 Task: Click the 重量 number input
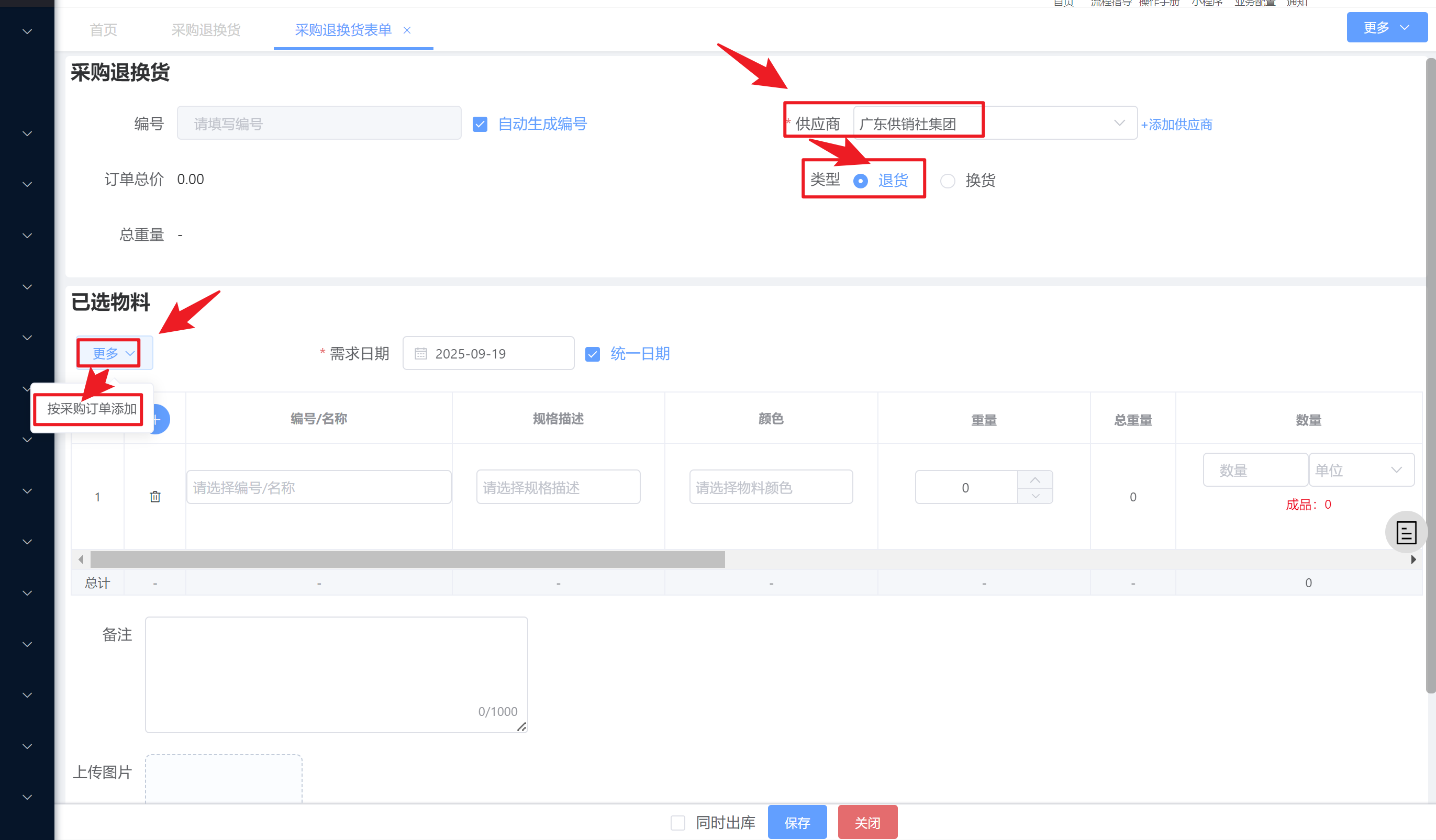tap(966, 487)
